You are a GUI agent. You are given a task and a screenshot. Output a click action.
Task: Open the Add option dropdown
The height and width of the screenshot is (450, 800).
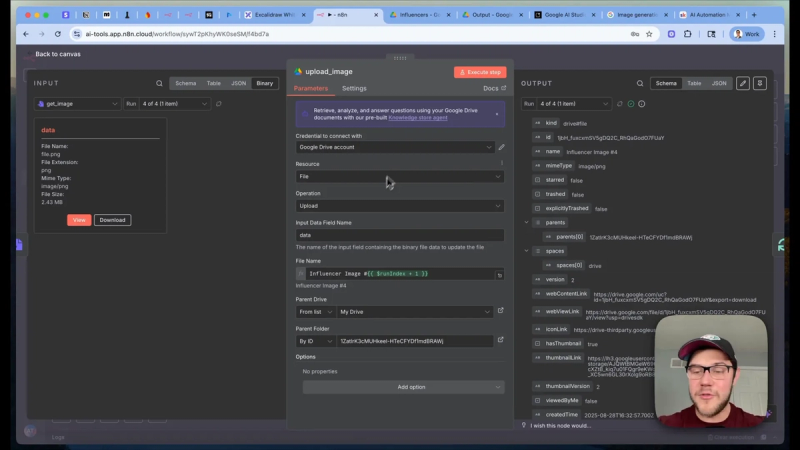click(403, 387)
